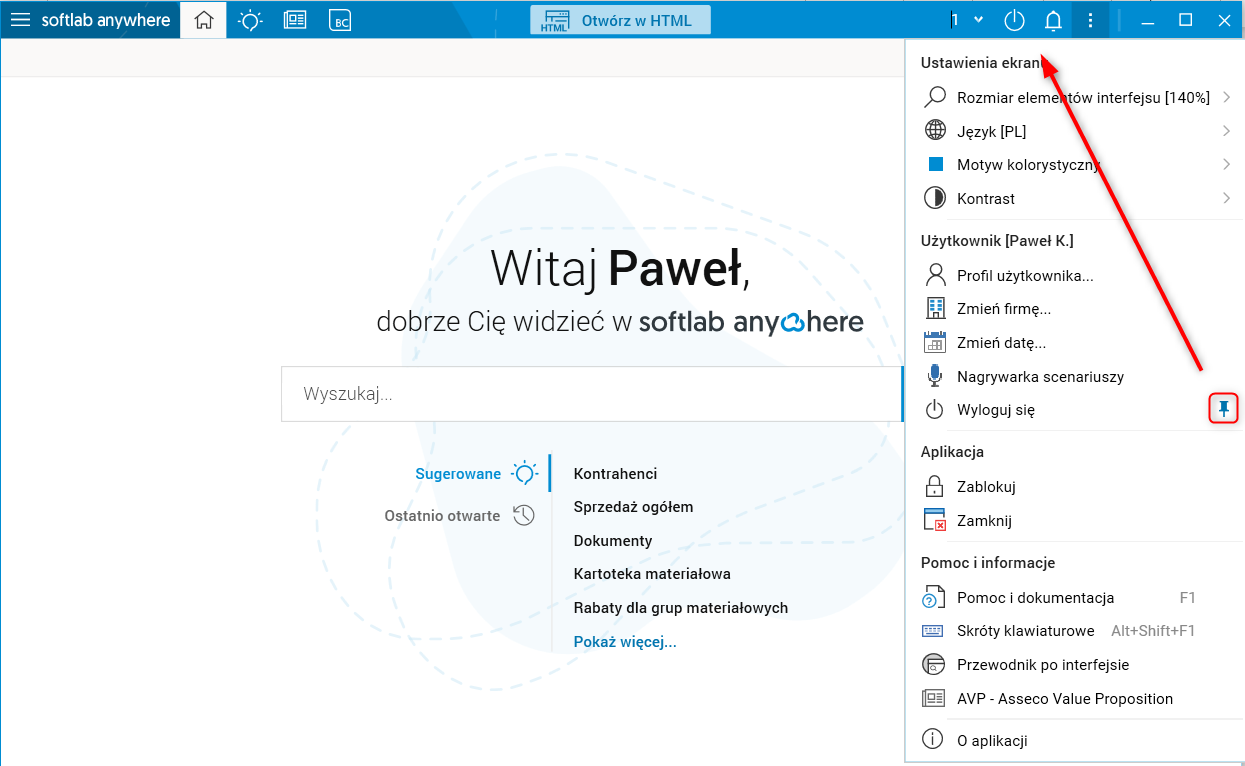Click the microphone icon for Nagrywarka scenariuszy
This screenshot has height=766, width=1245.
935,376
